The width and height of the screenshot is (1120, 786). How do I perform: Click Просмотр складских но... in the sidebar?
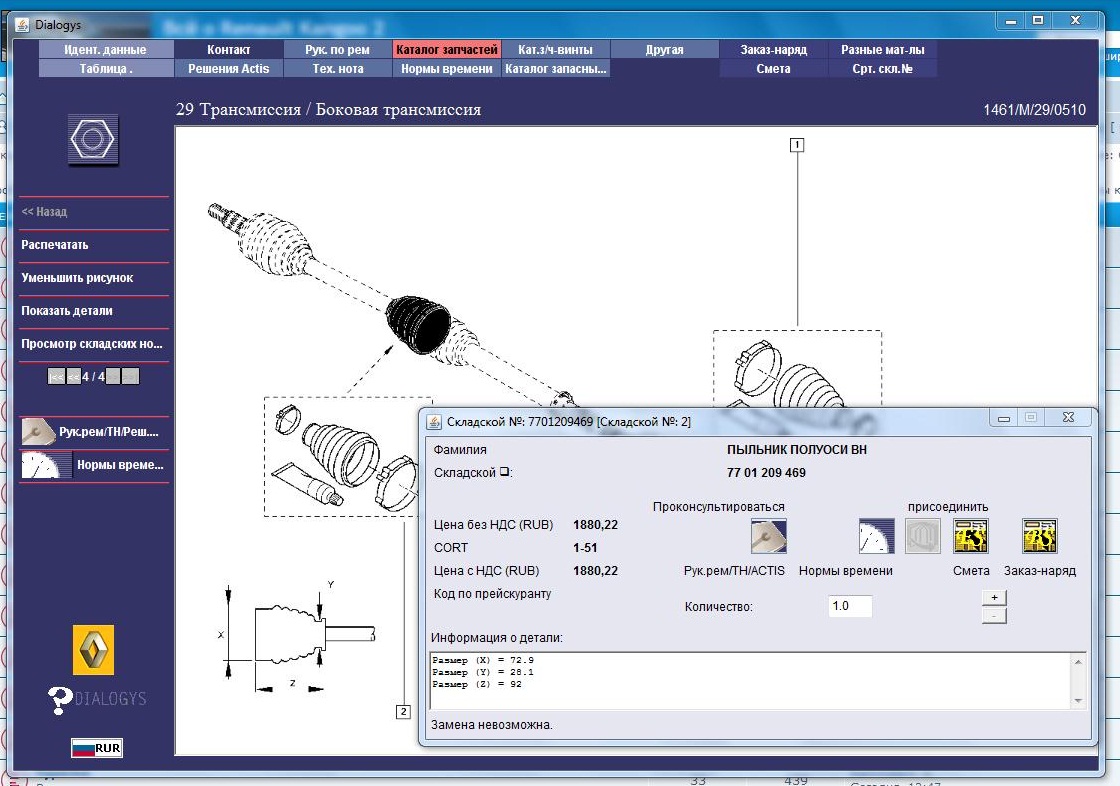coord(94,344)
